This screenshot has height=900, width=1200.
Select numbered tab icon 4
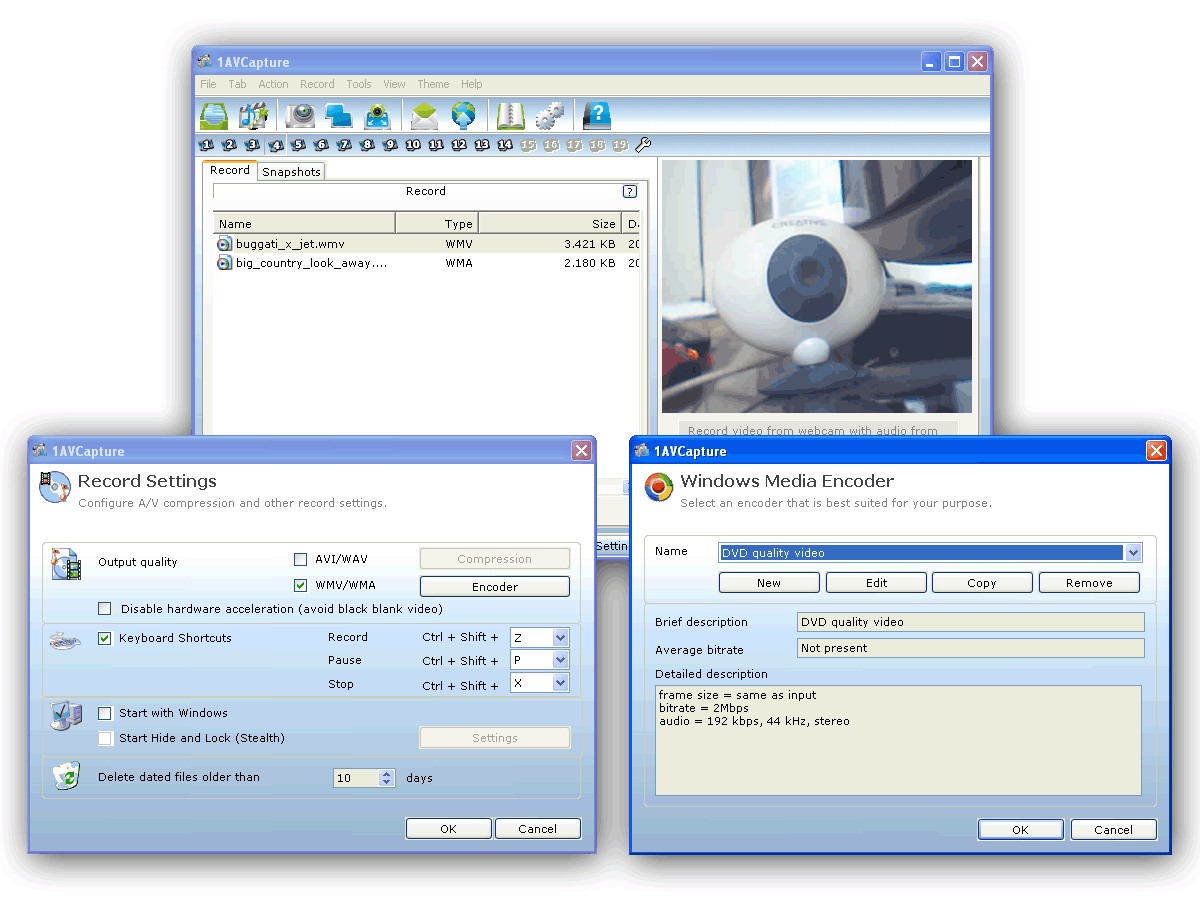point(276,145)
